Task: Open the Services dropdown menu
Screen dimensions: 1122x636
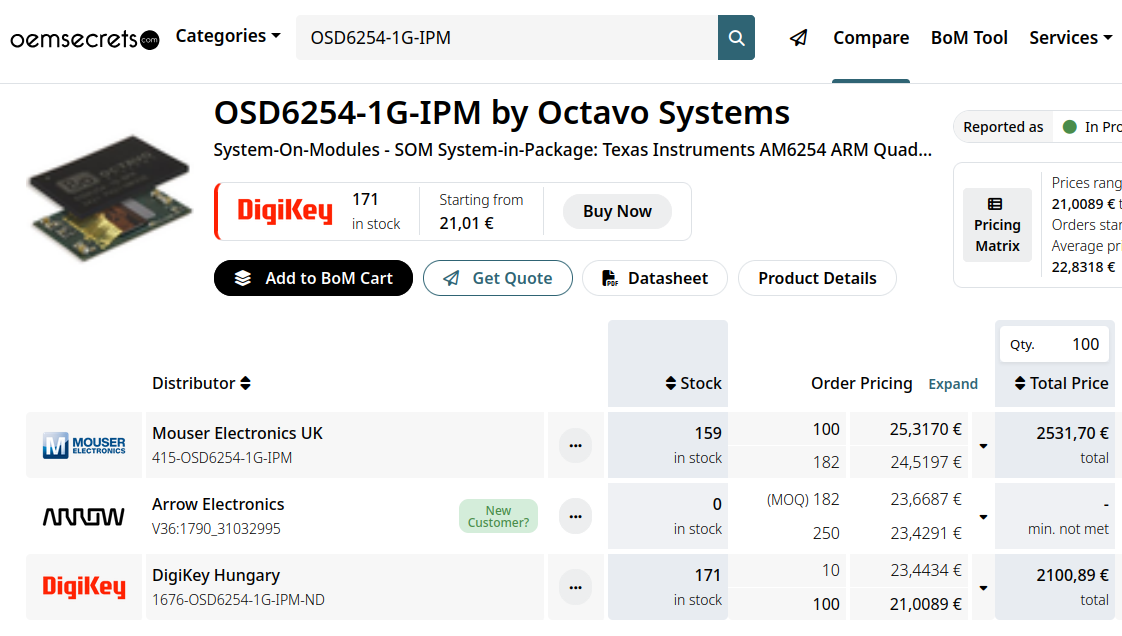Action: [1070, 37]
